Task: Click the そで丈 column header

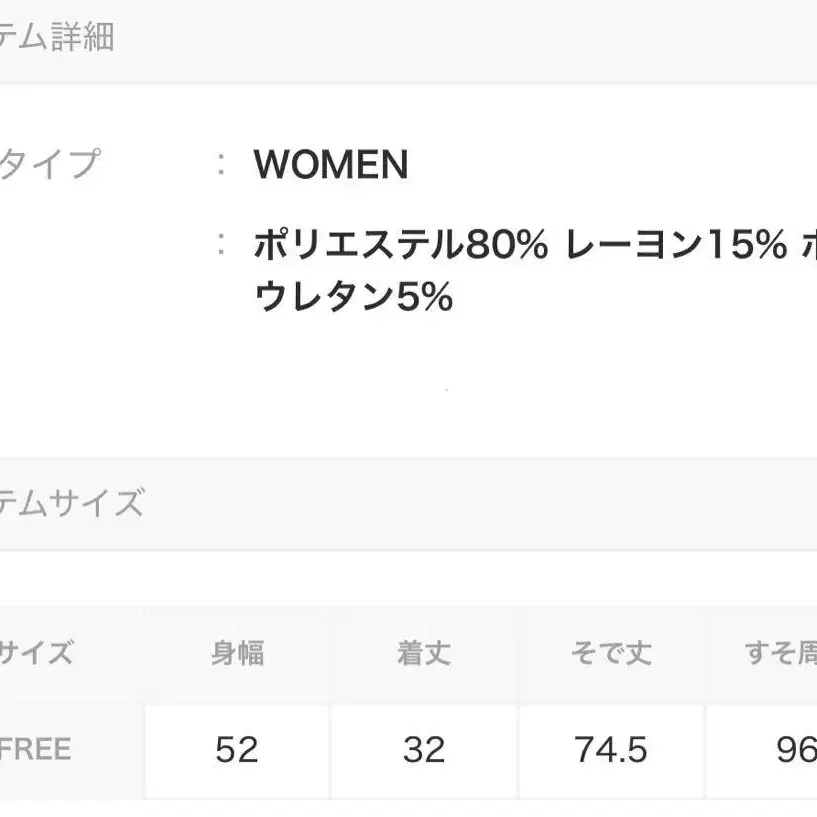Action: pyautogui.click(x=611, y=654)
